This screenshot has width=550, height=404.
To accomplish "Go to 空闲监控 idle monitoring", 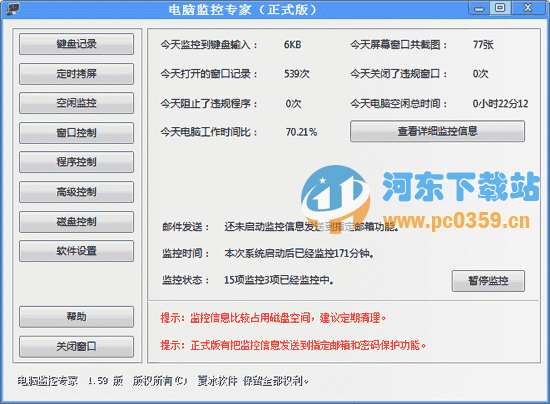I will (x=76, y=103).
